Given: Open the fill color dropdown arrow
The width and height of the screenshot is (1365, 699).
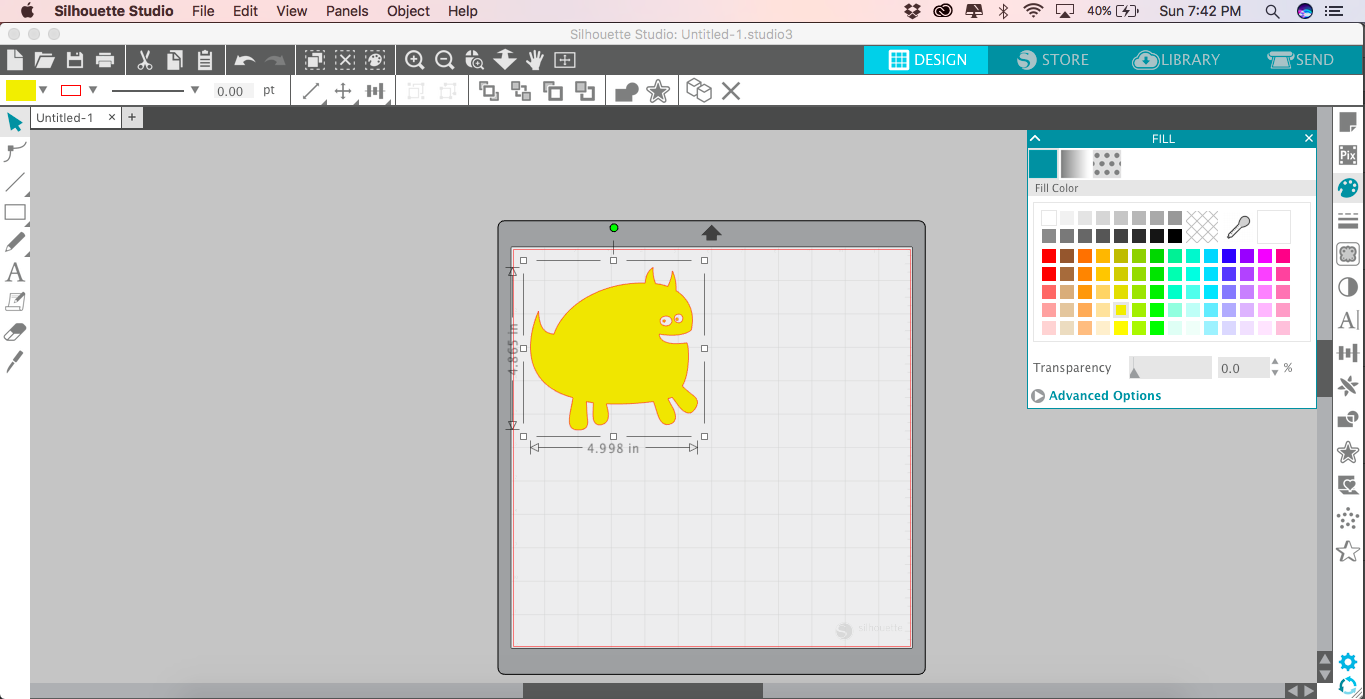Looking at the screenshot, I should [x=43, y=90].
